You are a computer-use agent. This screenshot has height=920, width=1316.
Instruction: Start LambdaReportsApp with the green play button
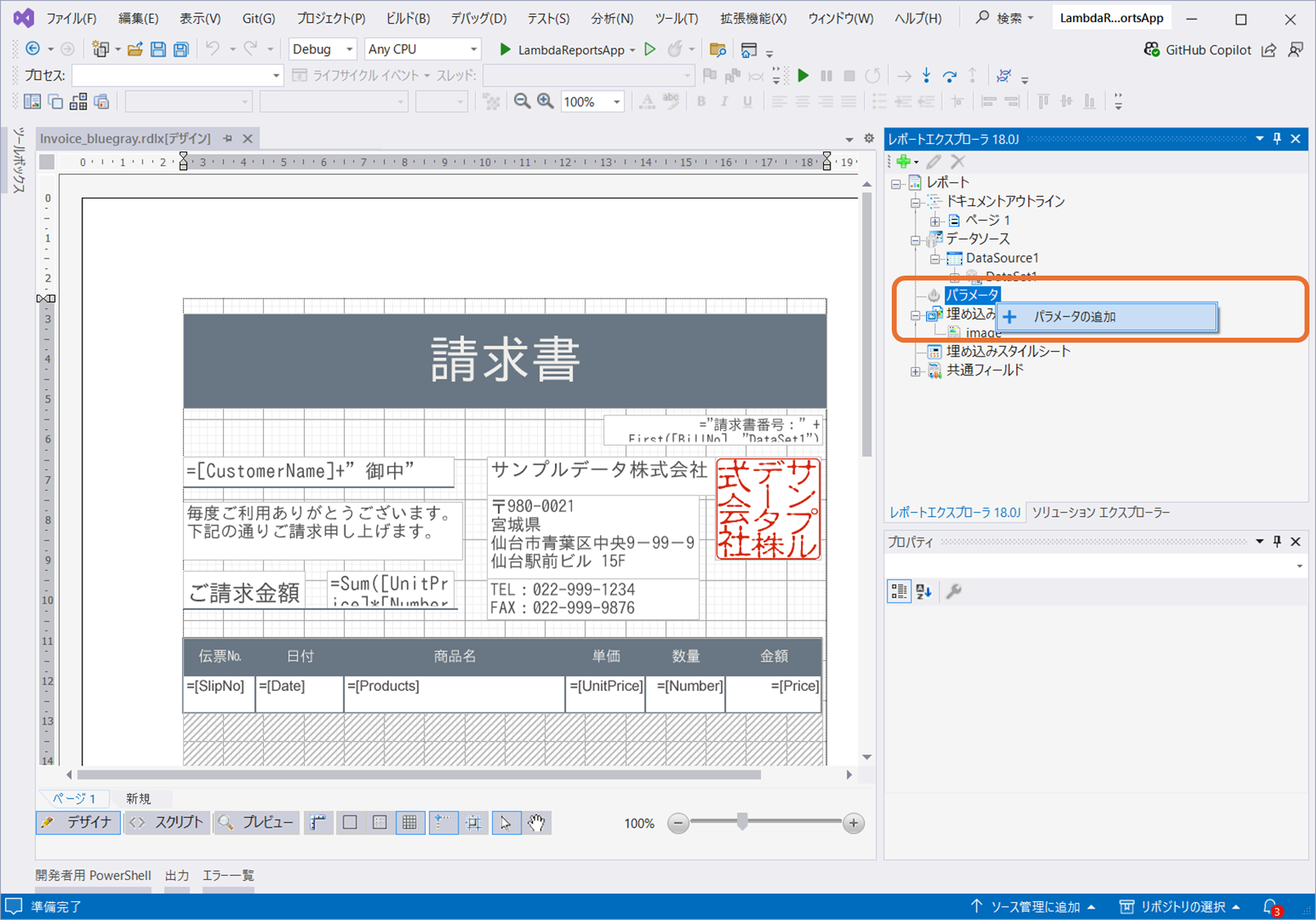tap(504, 50)
